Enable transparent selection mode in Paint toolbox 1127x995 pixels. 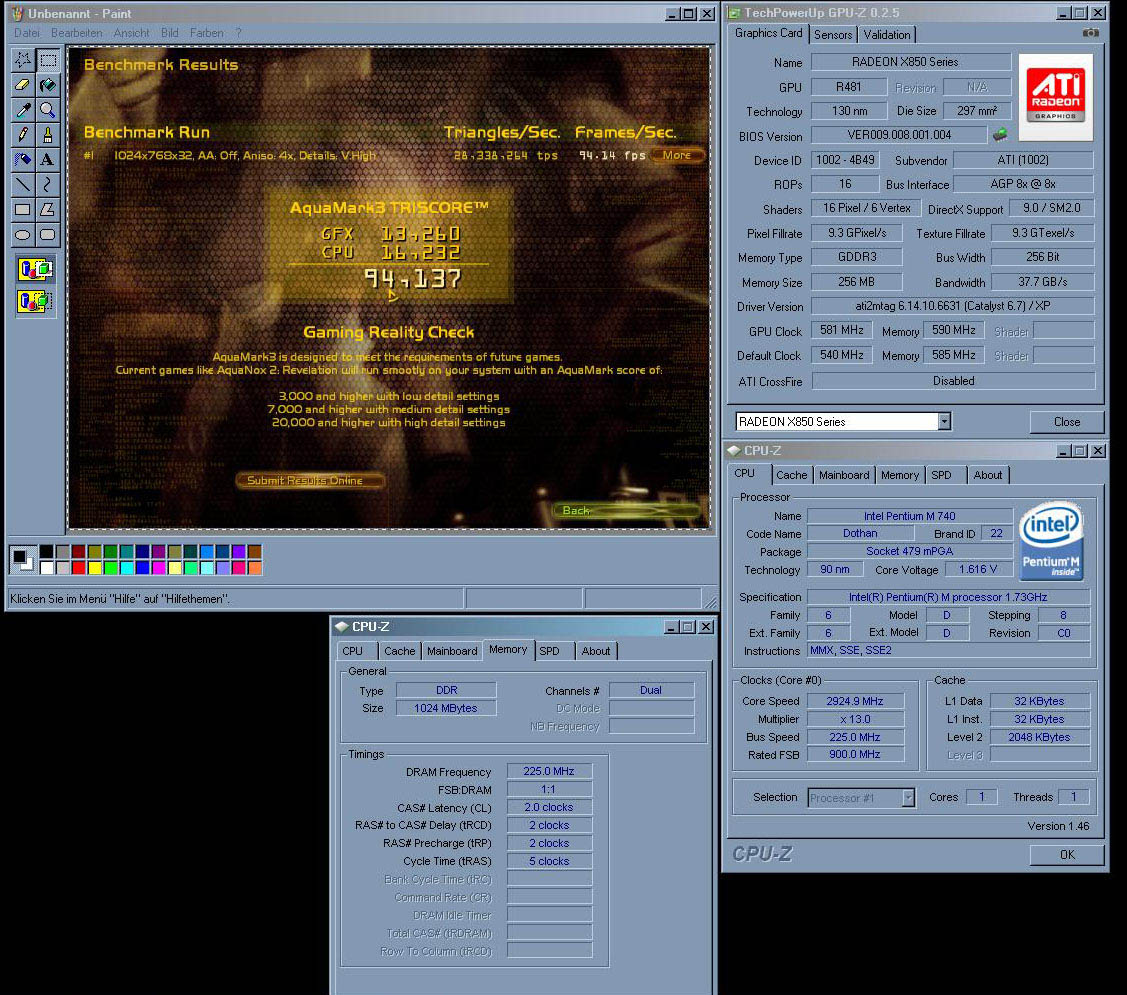point(35,301)
